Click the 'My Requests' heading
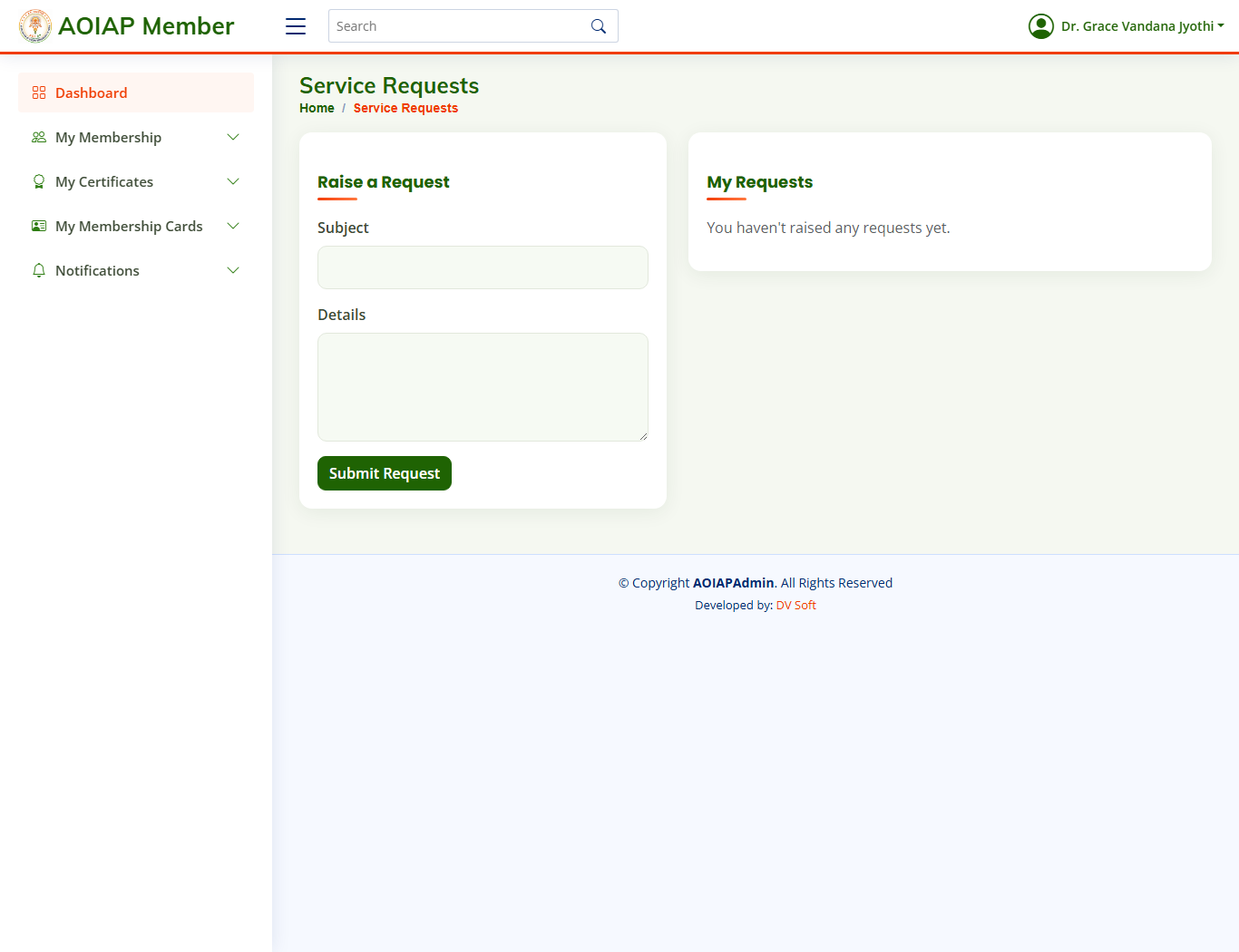 coord(759,182)
